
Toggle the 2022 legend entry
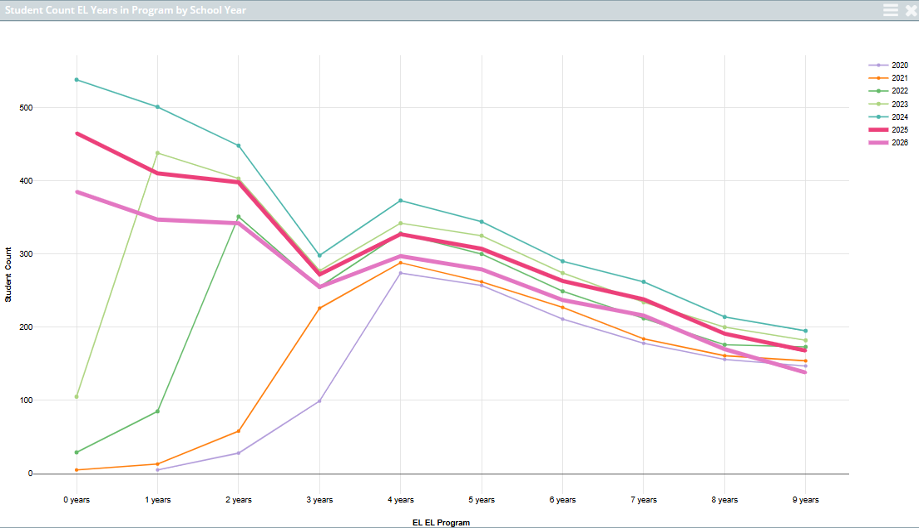[899, 91]
